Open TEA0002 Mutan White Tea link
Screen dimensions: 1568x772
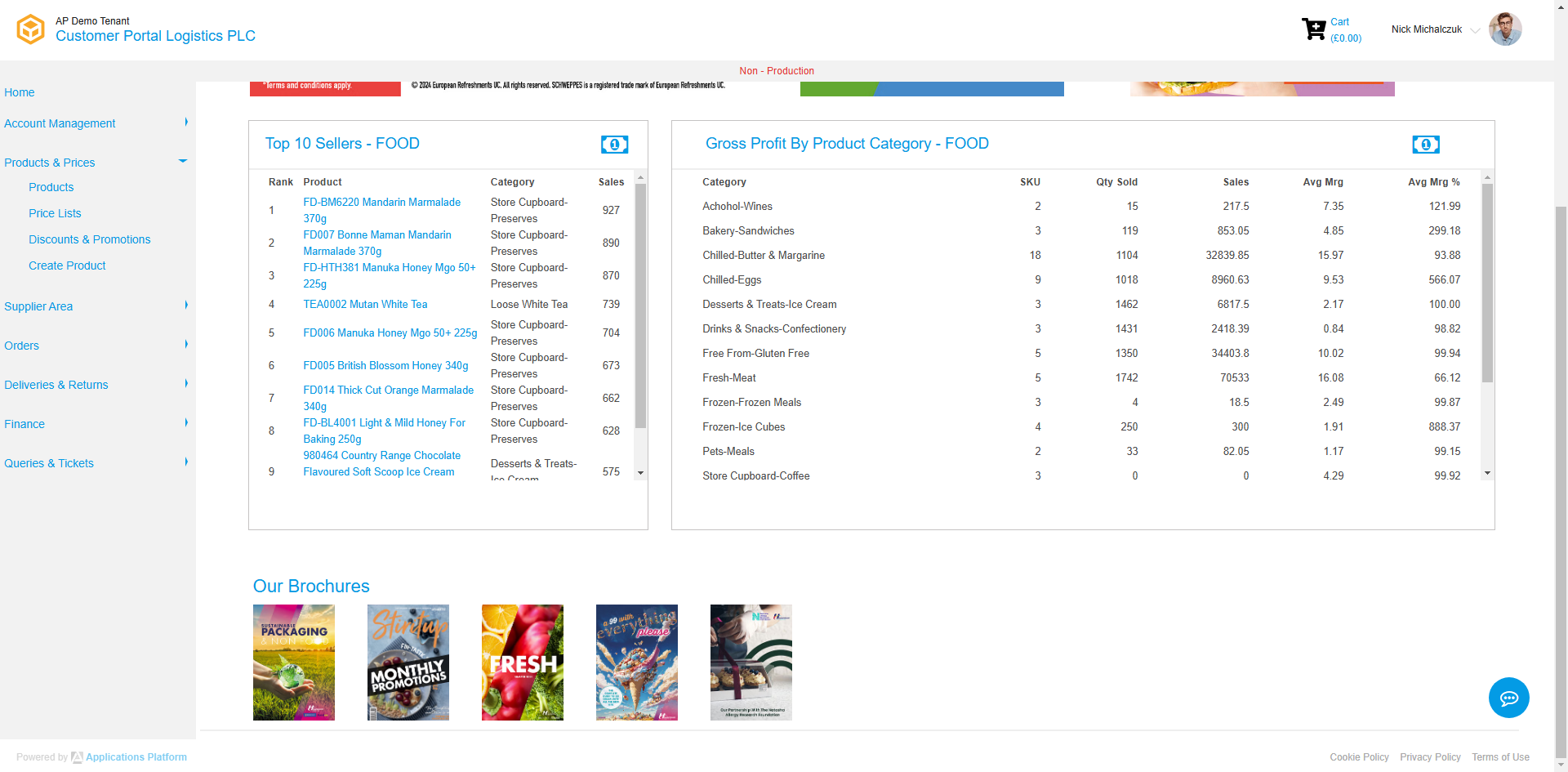click(365, 304)
